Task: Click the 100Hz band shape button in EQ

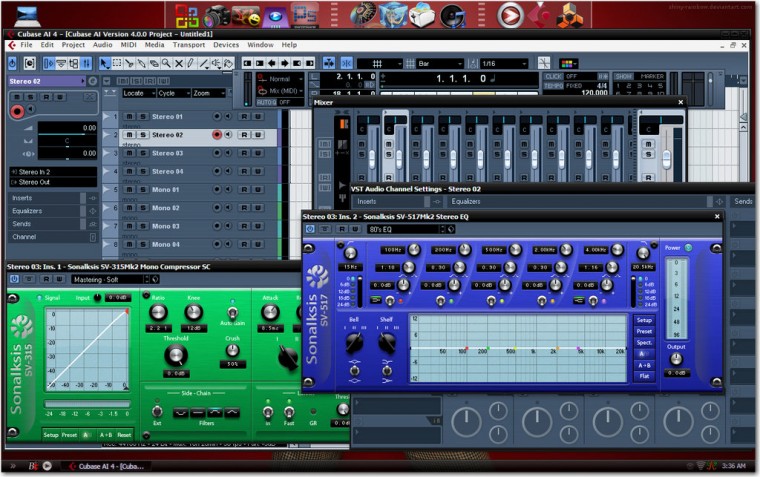Action: point(376,301)
